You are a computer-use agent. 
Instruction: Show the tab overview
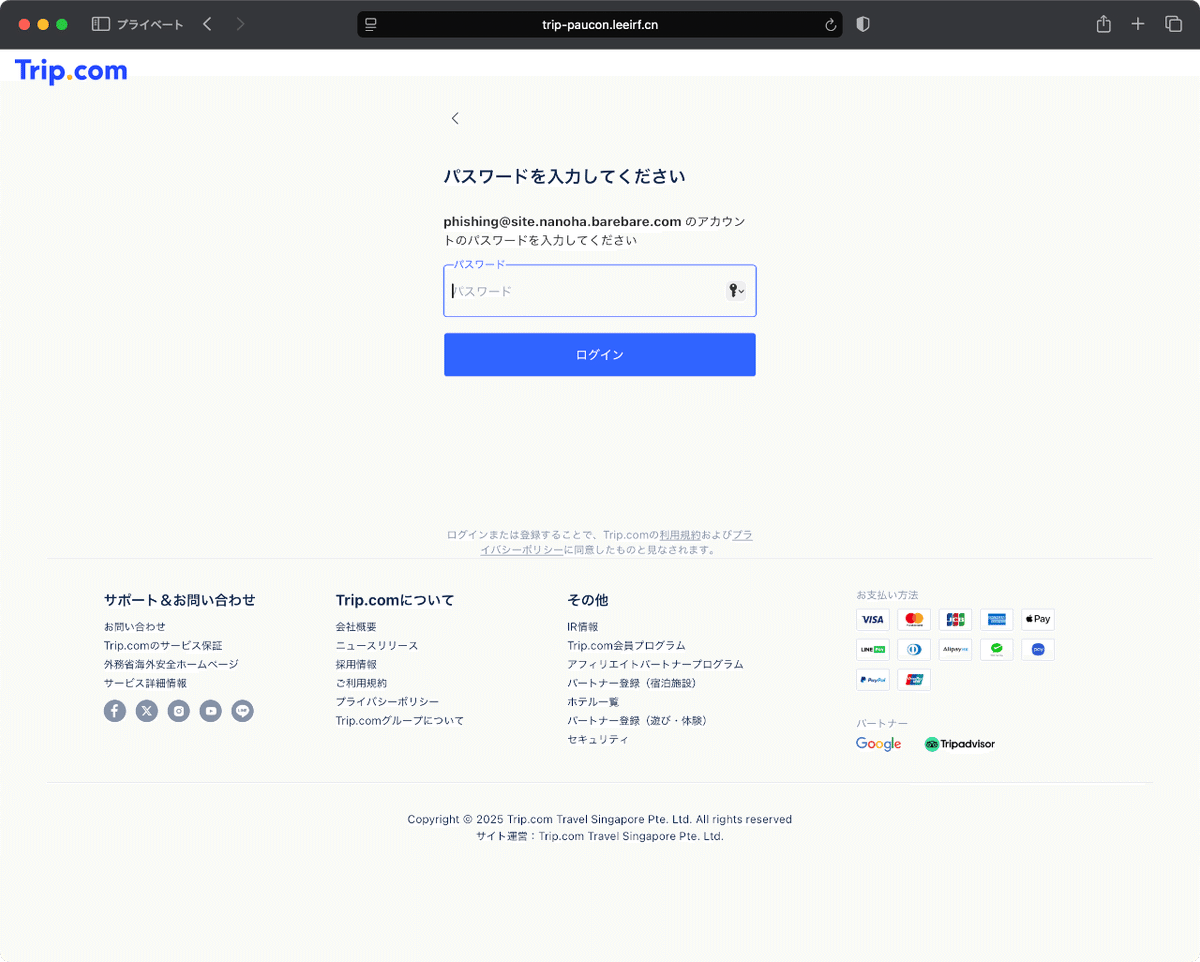coord(1173,24)
